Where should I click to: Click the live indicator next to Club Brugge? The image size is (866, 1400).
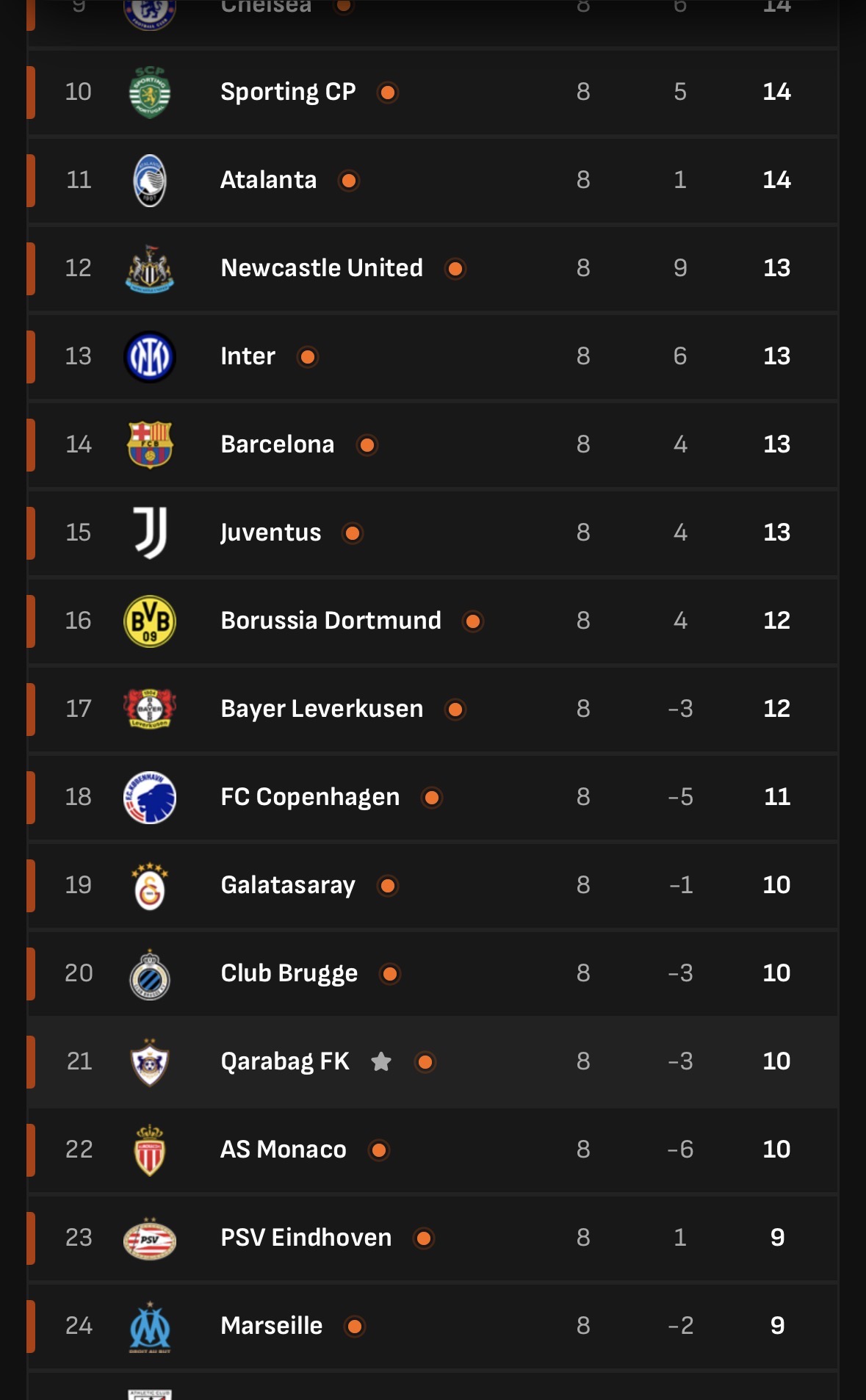[390, 974]
